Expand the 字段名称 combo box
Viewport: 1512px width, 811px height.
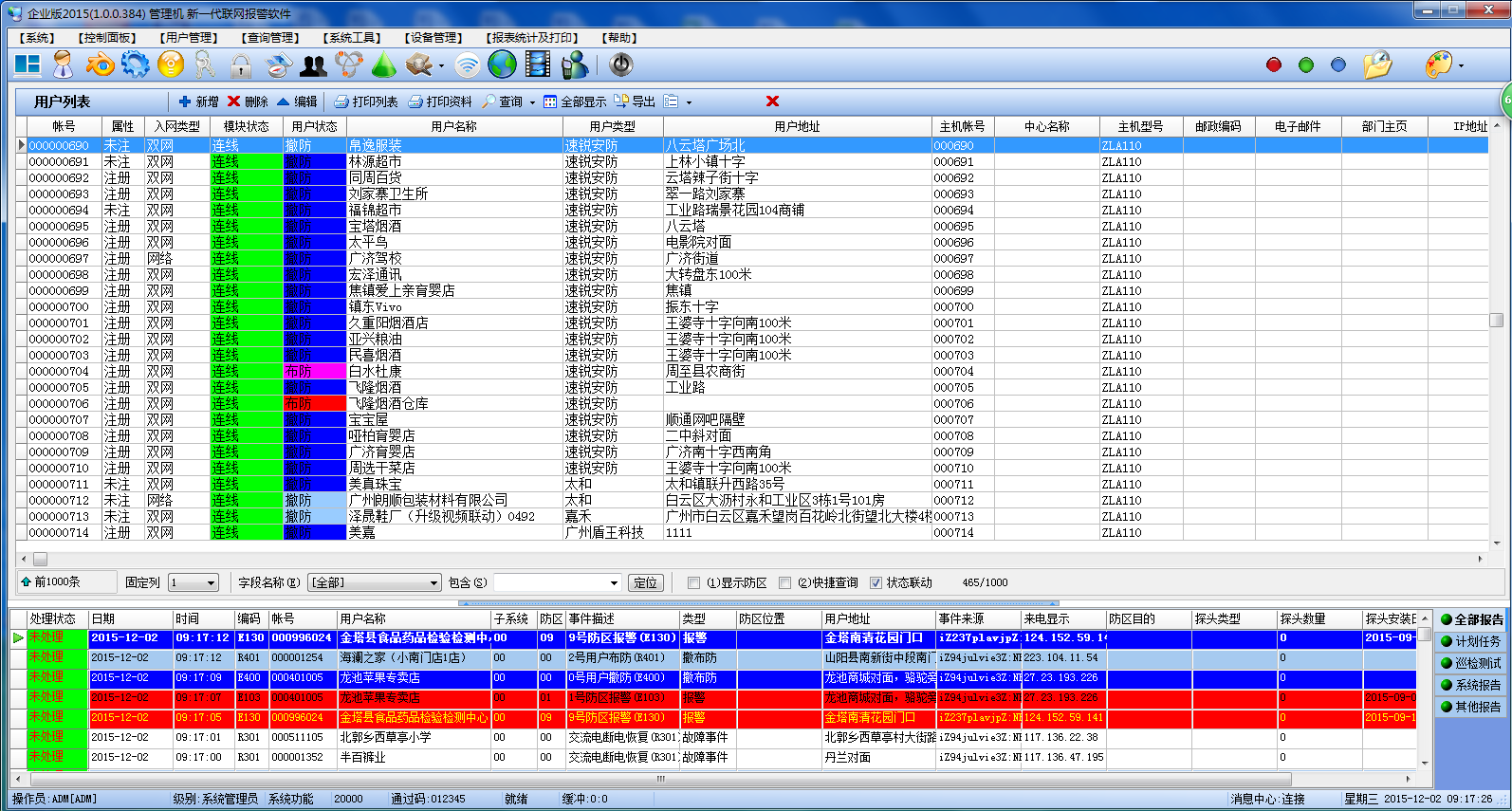click(433, 583)
